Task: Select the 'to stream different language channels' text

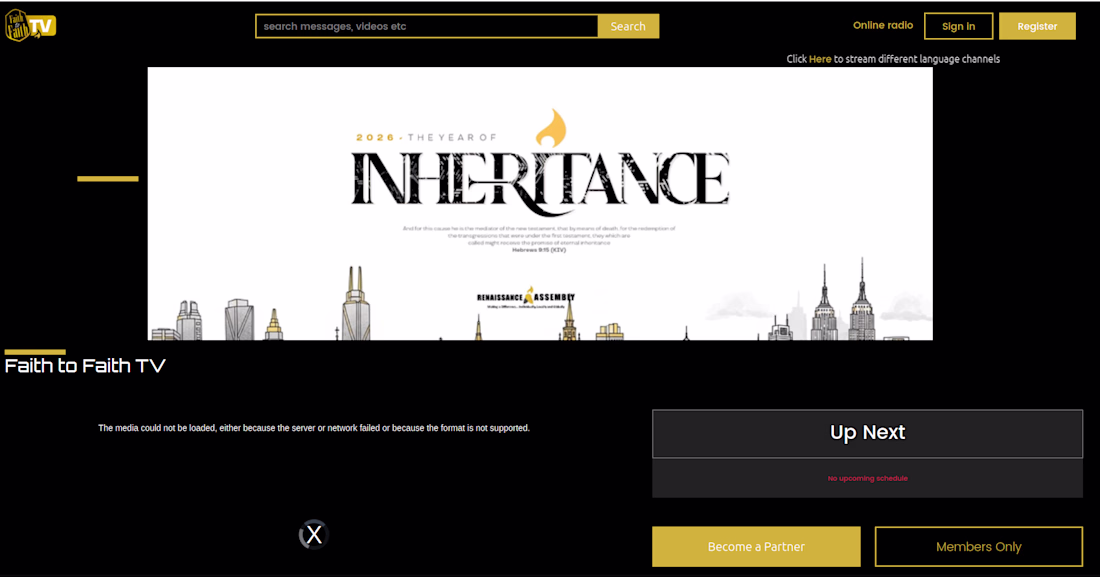Action: [916, 59]
